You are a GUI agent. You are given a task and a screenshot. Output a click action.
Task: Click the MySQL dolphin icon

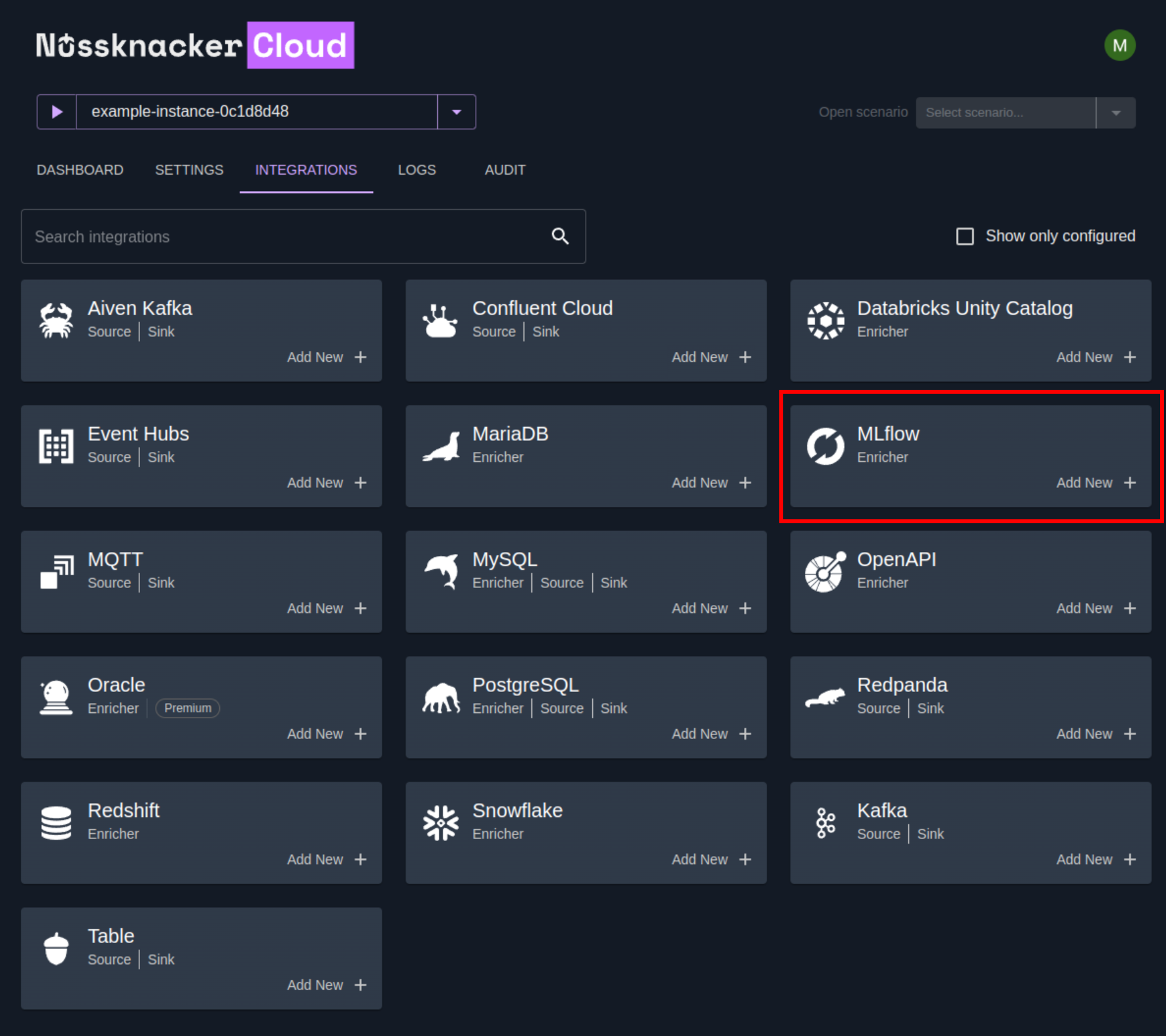[x=442, y=572]
